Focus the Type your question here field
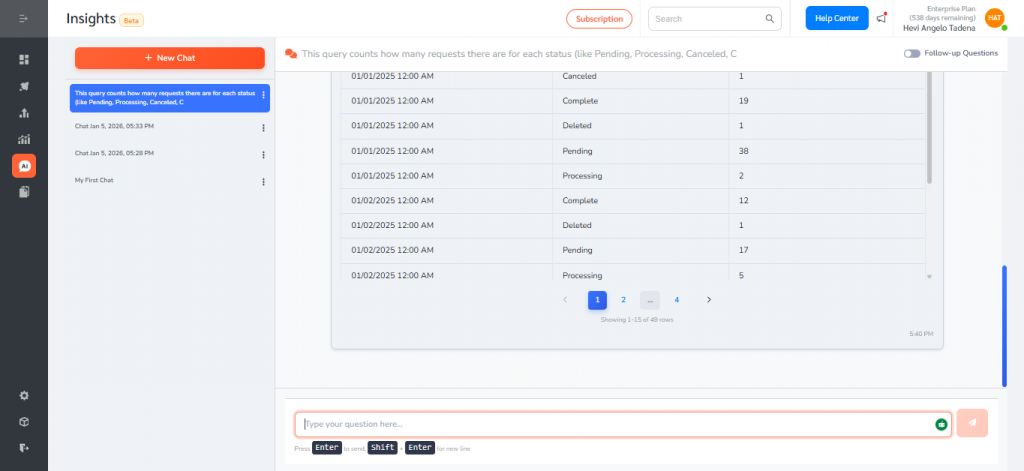This screenshot has width=1024, height=471. coord(610,424)
